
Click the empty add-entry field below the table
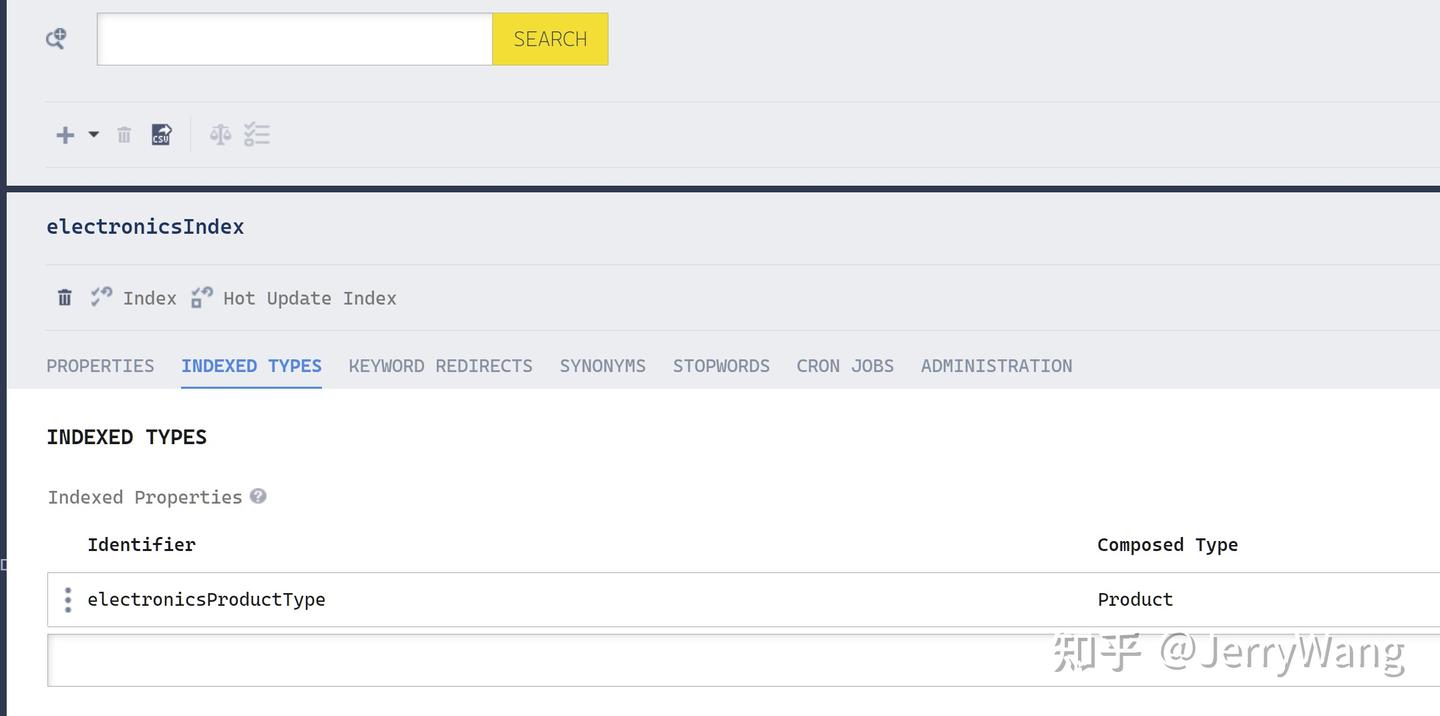click(743, 660)
